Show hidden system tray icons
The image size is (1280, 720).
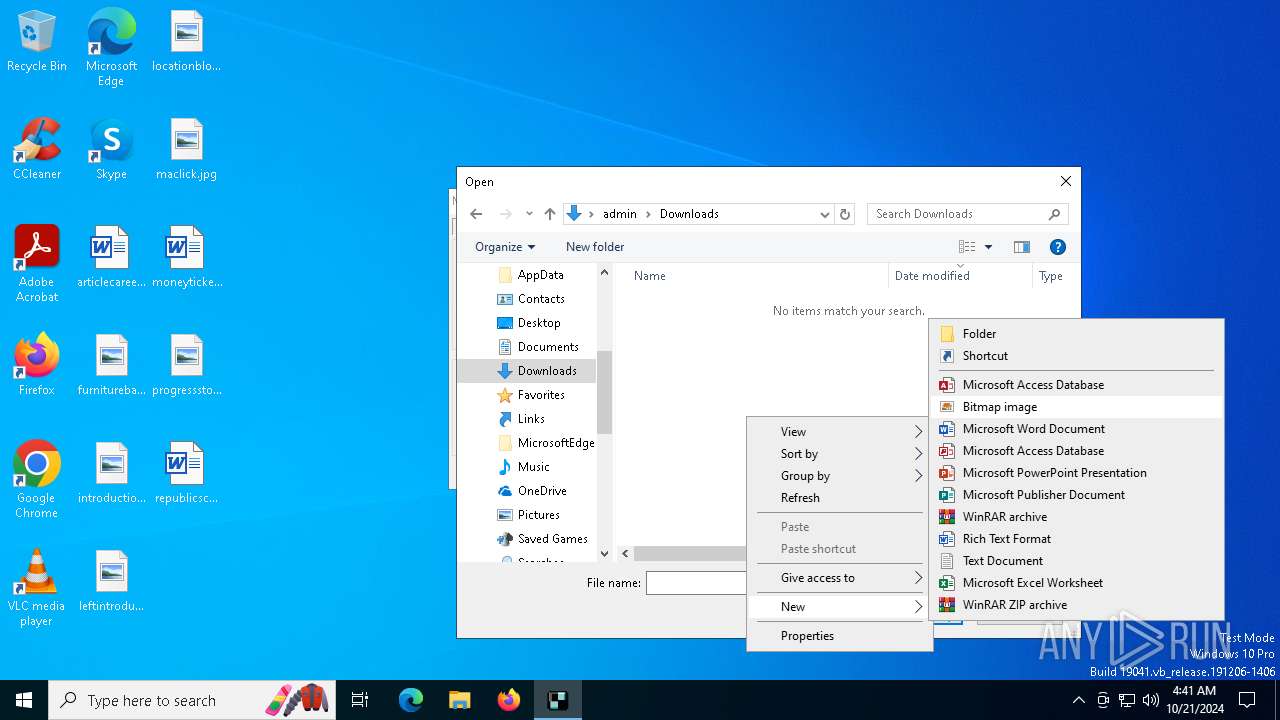click(x=1078, y=700)
